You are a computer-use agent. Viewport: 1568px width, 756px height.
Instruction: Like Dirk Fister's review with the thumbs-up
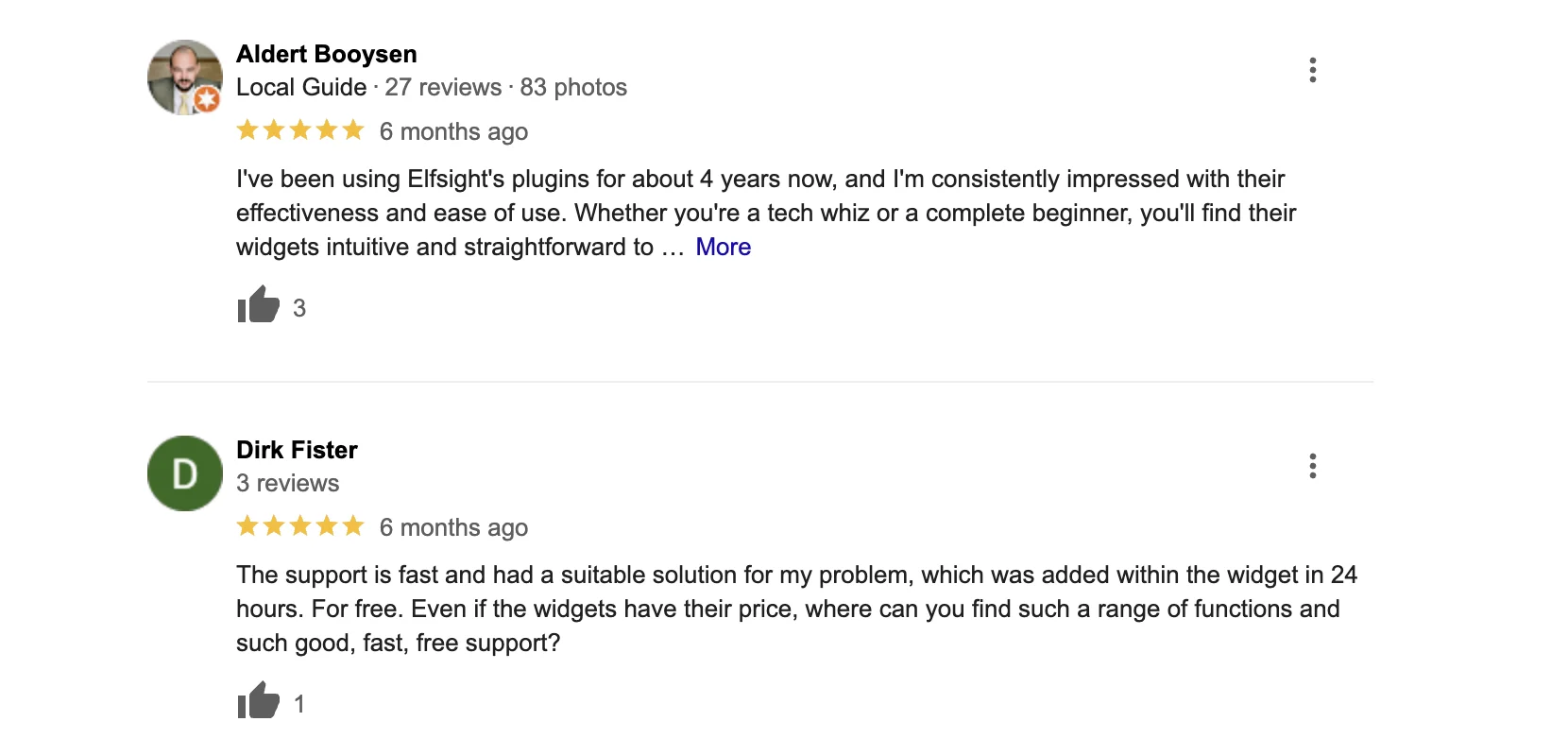pos(257,702)
